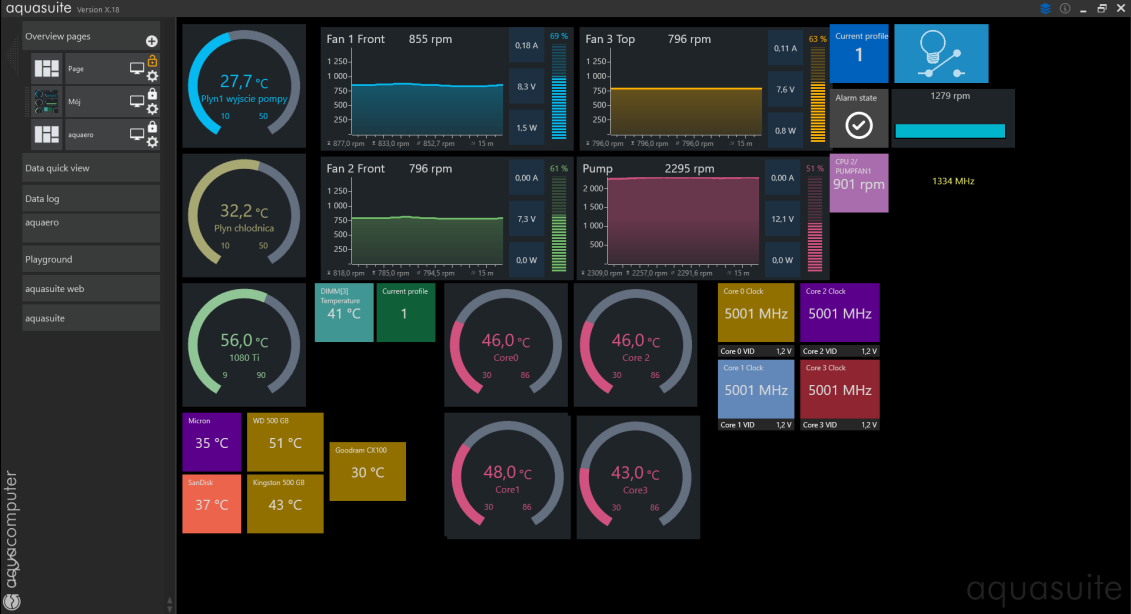The height and width of the screenshot is (614, 1131).
Task: Click the Core0 46,0 °C gauge
Action: (506, 345)
